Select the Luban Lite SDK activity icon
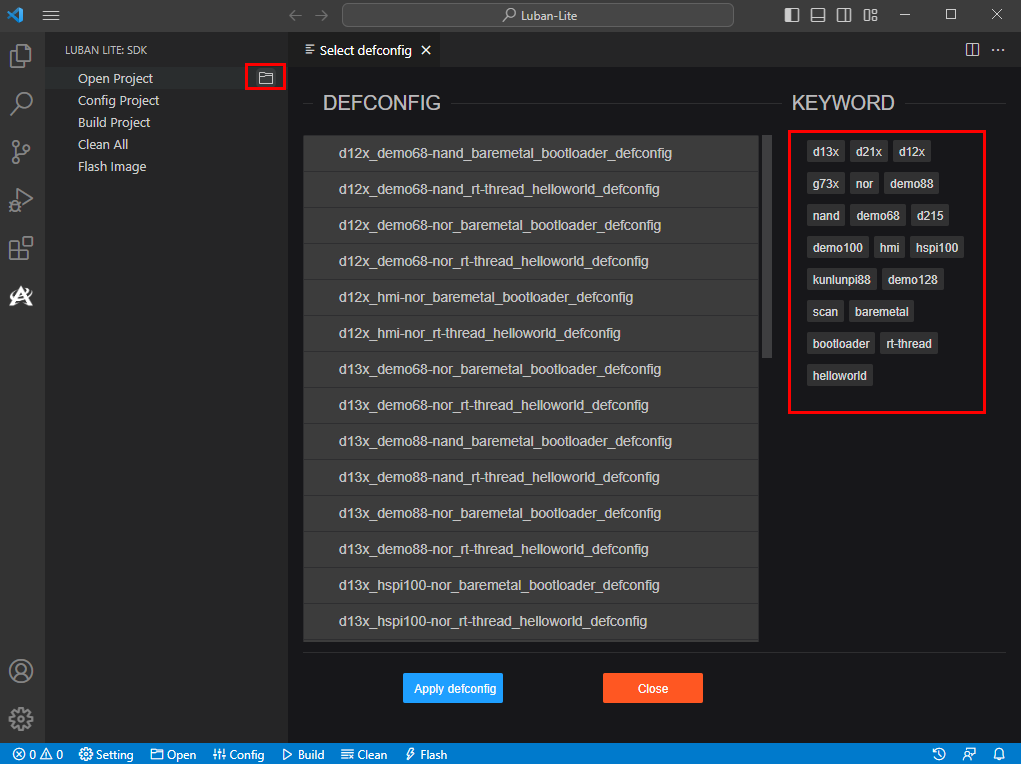This screenshot has width=1021, height=764. coord(21,296)
